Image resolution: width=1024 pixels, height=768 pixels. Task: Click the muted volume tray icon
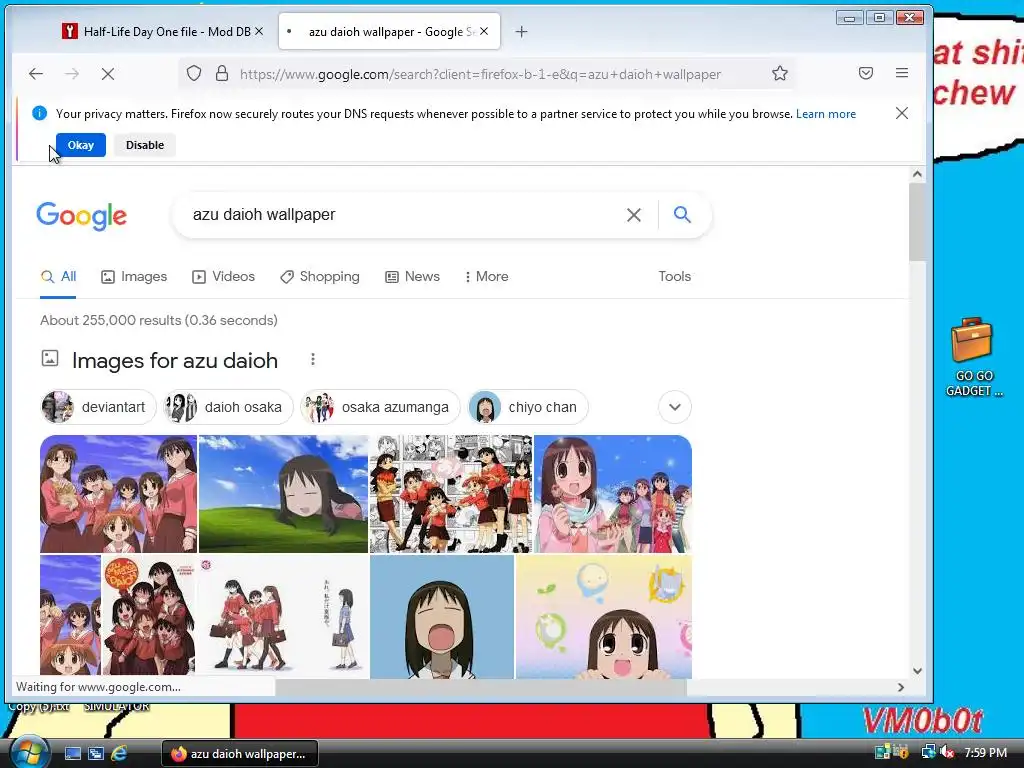click(947, 752)
